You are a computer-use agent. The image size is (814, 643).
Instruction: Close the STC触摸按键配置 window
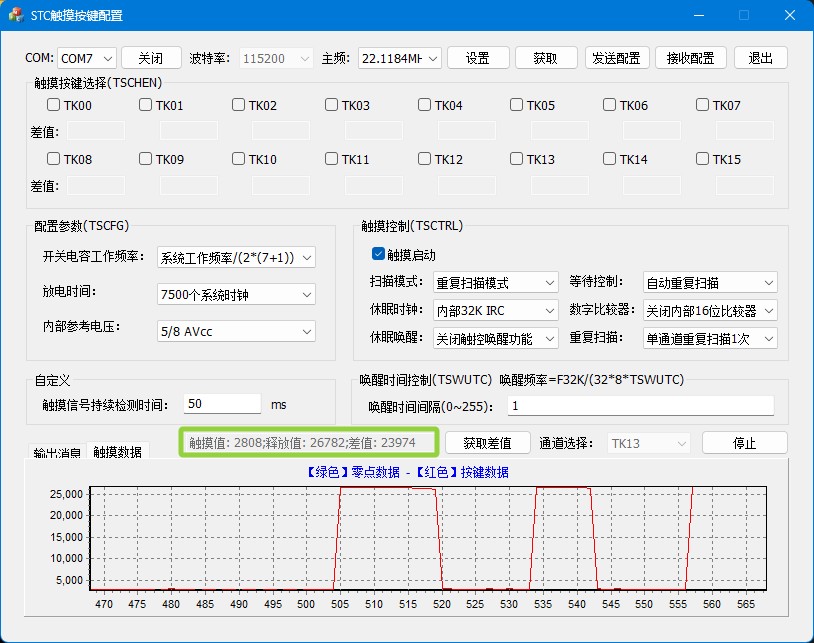(790, 15)
